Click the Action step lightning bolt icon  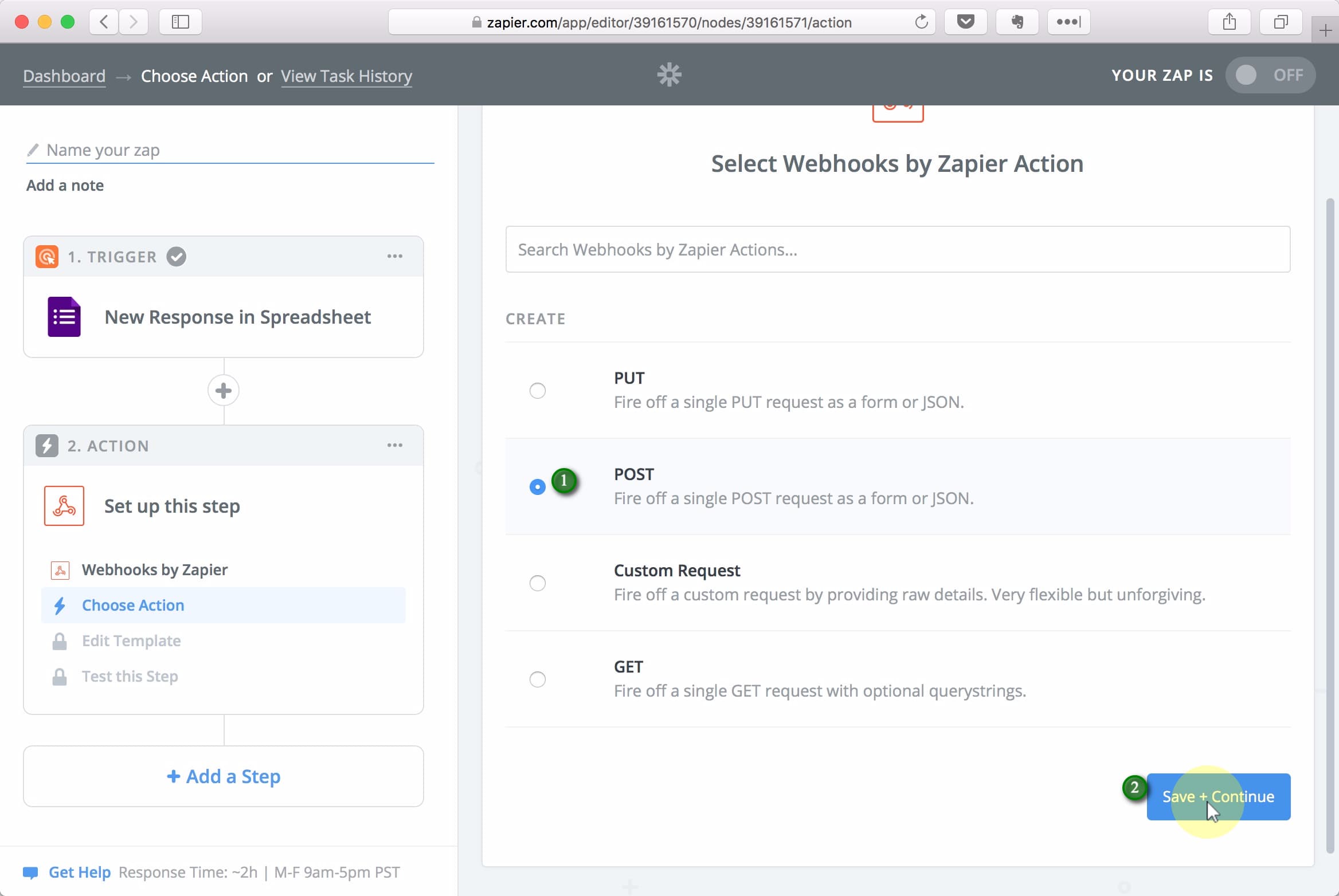46,446
